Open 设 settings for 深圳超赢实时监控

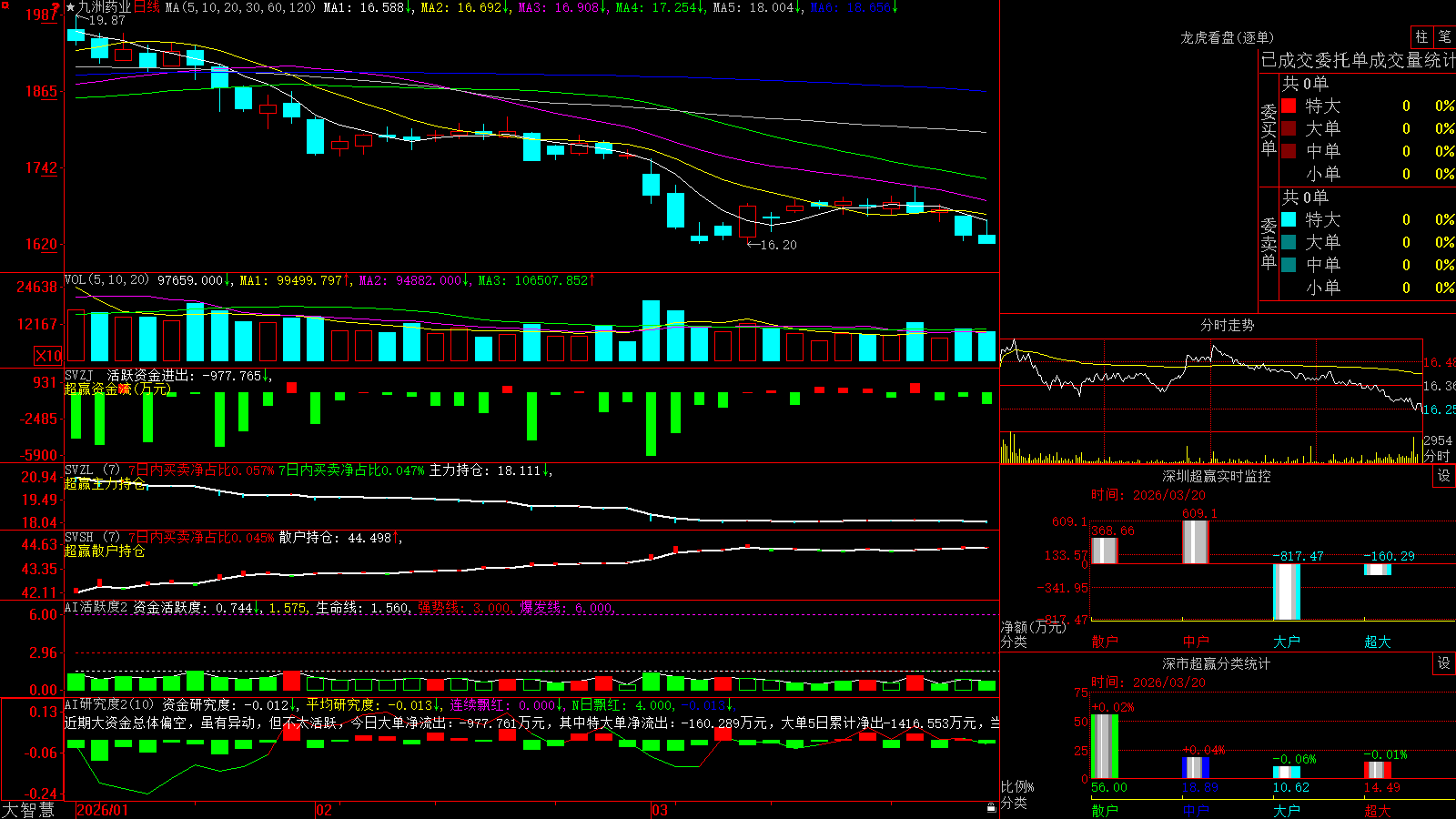click(1444, 476)
